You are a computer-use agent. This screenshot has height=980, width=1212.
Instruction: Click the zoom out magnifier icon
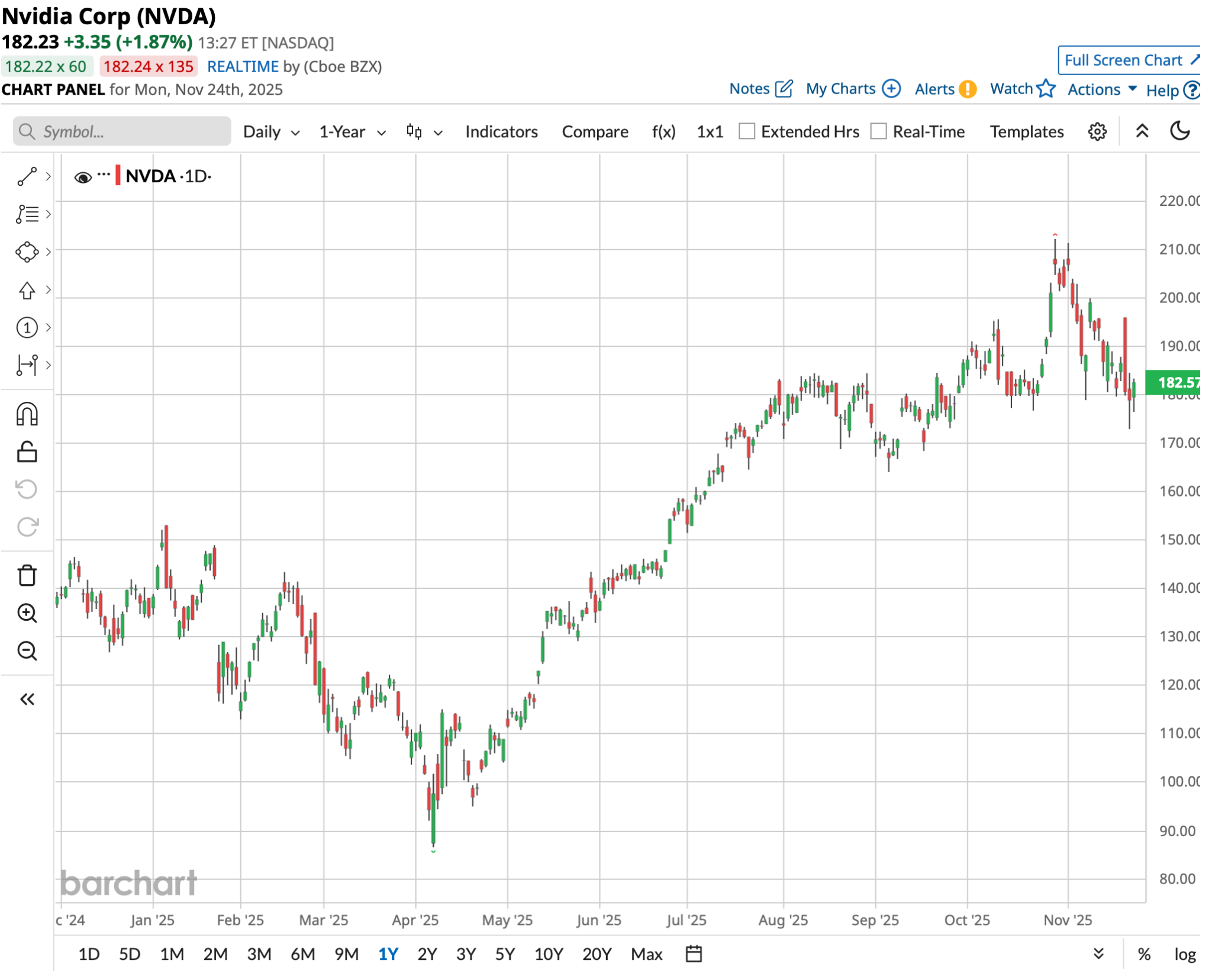tap(27, 651)
